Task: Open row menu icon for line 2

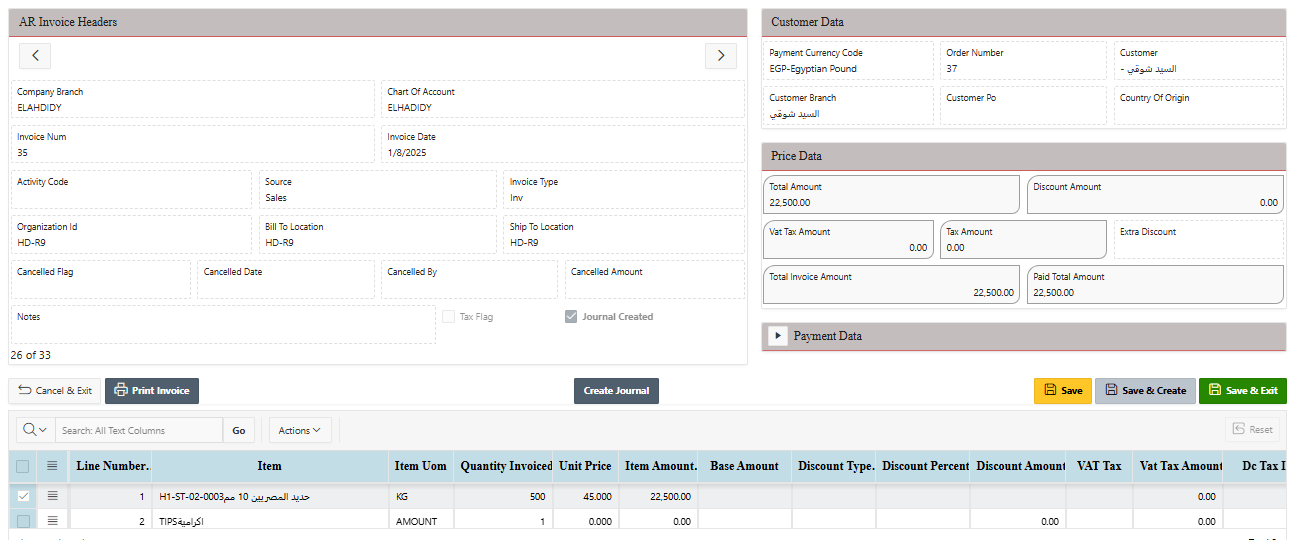Action: point(53,521)
